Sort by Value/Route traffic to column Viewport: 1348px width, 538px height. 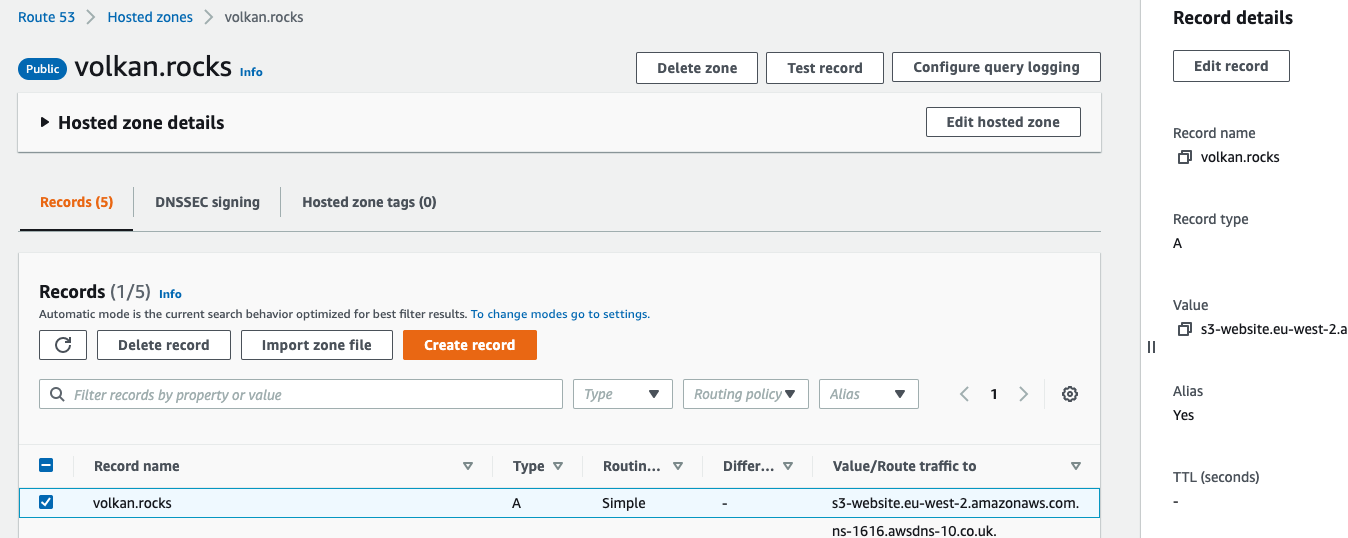[x=1075, y=466]
